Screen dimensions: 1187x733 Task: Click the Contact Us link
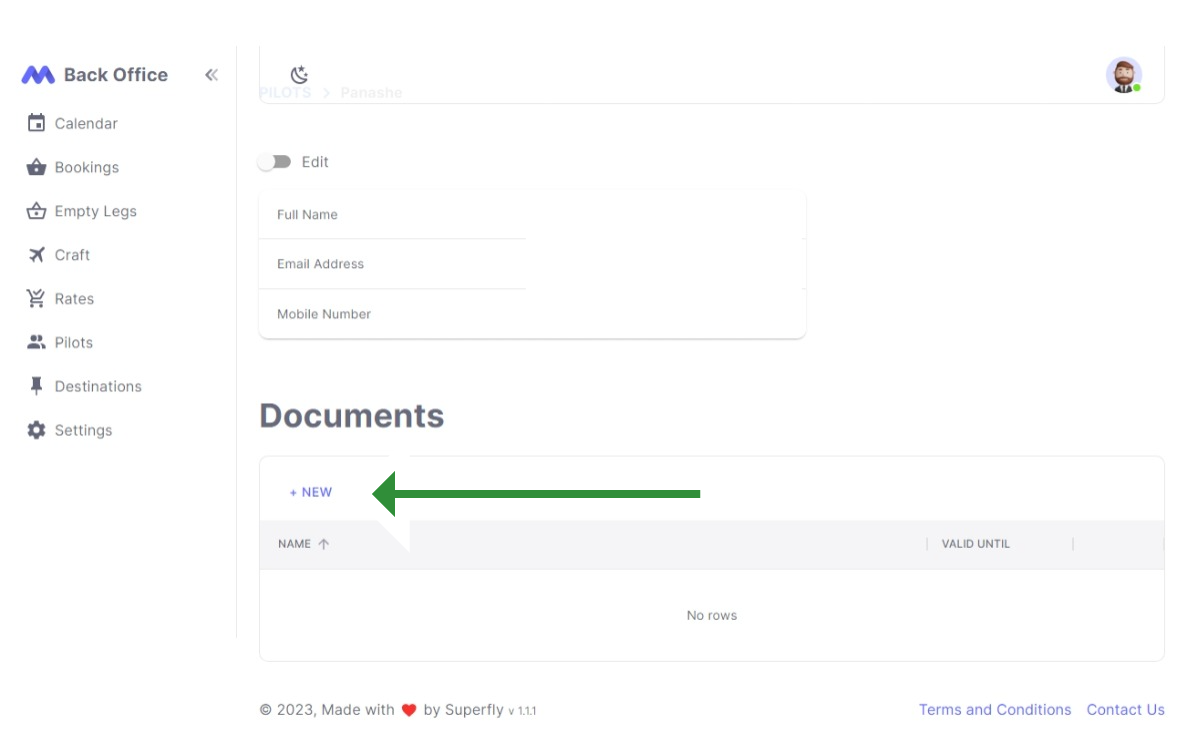[1126, 709]
